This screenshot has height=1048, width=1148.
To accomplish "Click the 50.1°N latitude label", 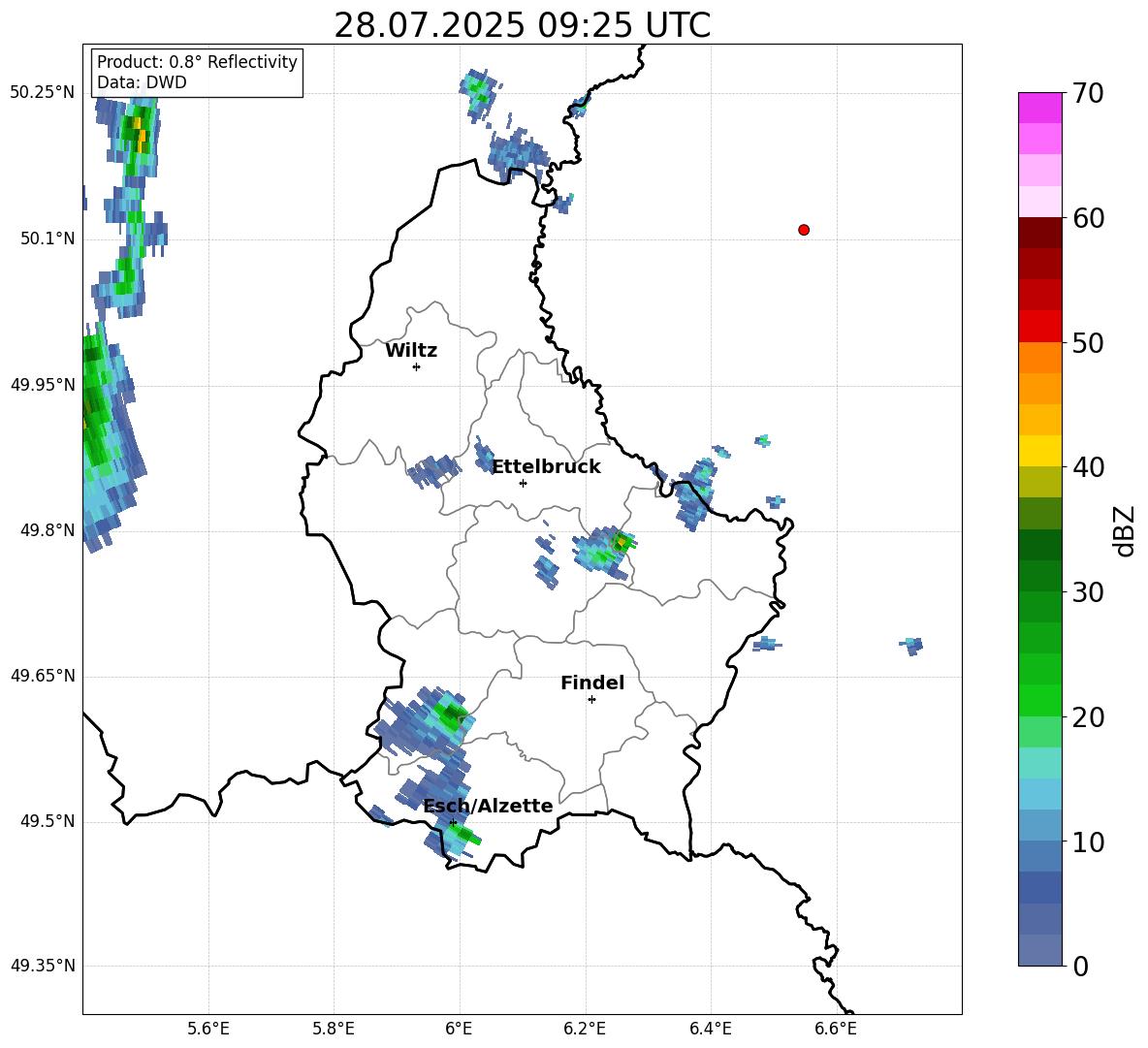I will pyautogui.click(x=48, y=238).
